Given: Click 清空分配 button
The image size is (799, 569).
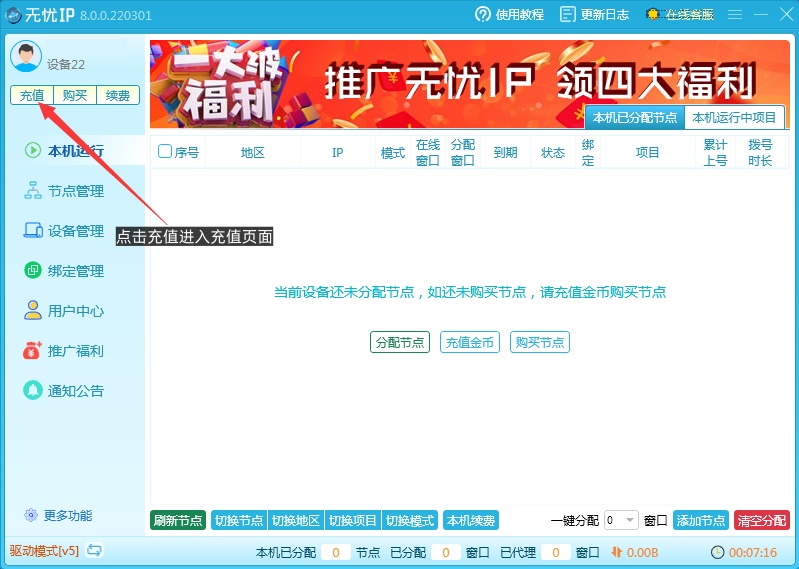Looking at the screenshot, I should (762, 521).
